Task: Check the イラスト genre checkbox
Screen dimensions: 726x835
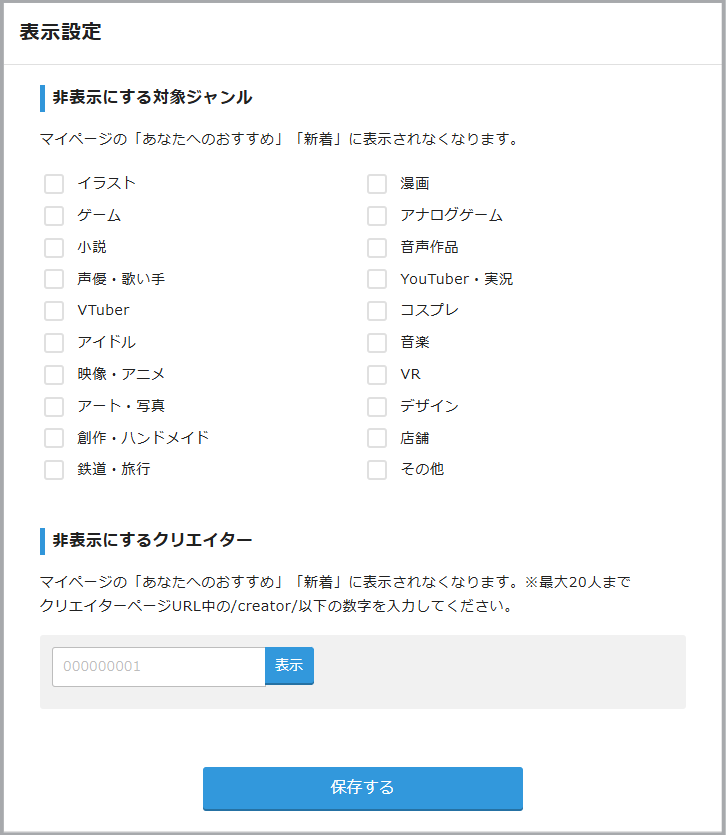Action: pyautogui.click(x=54, y=184)
